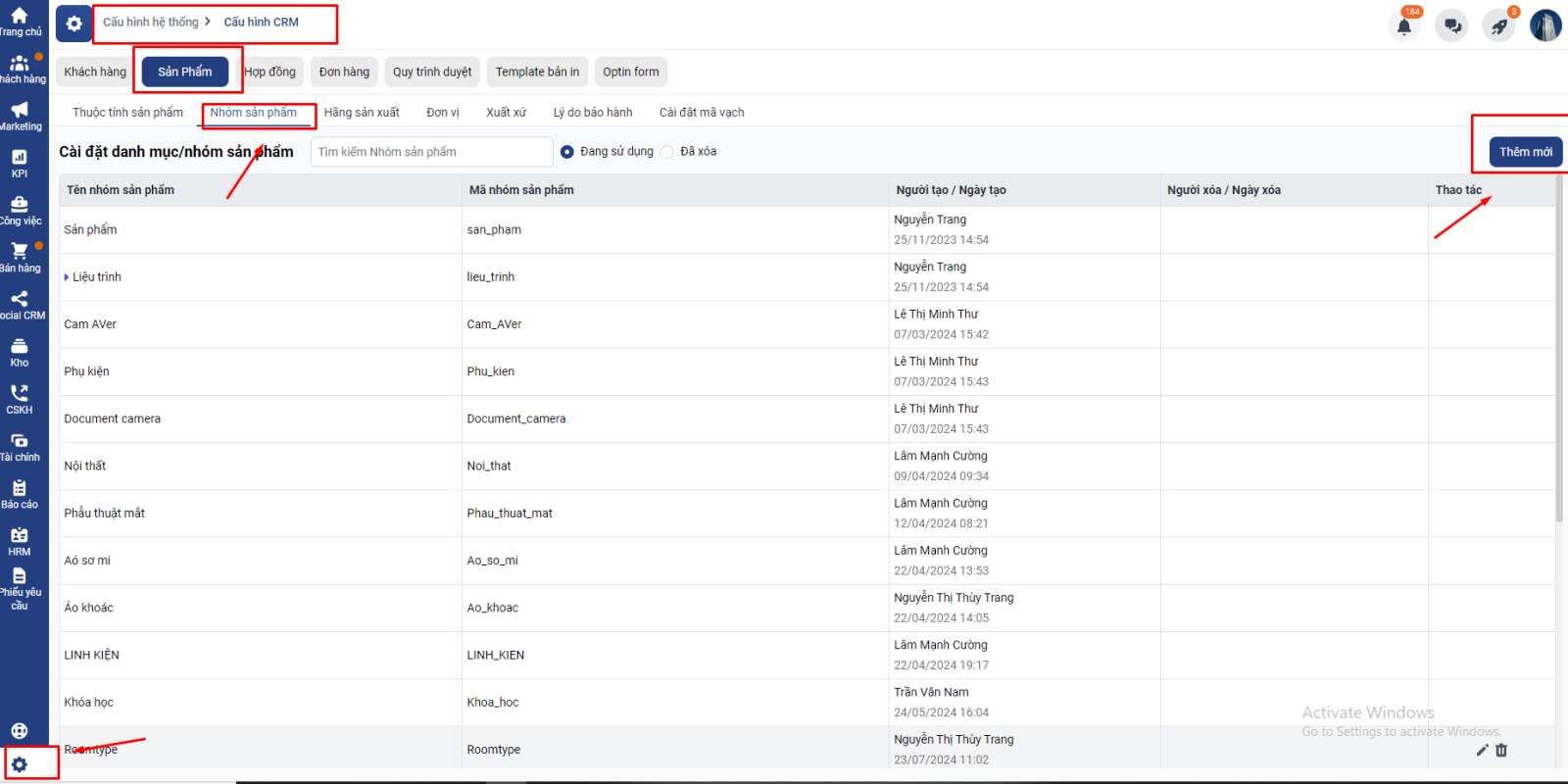The image size is (1568, 784).
Task: Click the "Cấu hình hệ thống" breadcrumb
Action: 150,22
